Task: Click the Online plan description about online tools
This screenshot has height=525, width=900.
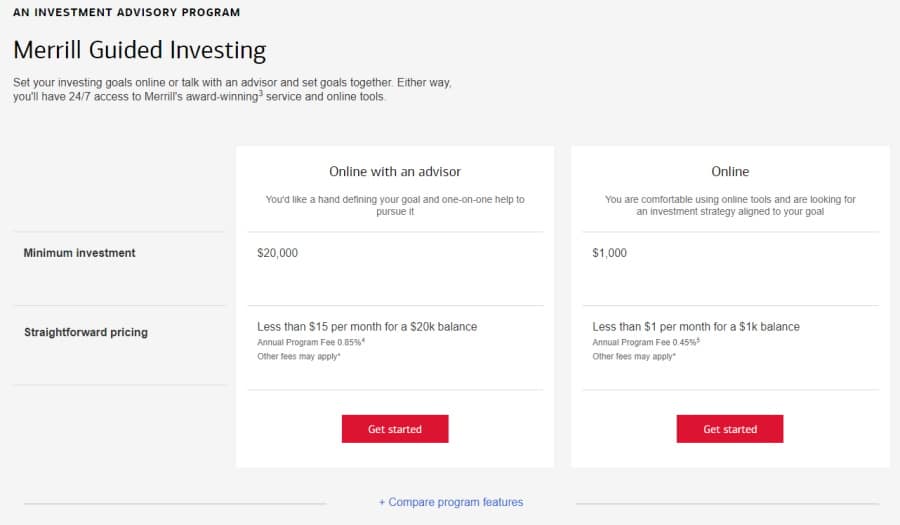Action: pos(730,205)
